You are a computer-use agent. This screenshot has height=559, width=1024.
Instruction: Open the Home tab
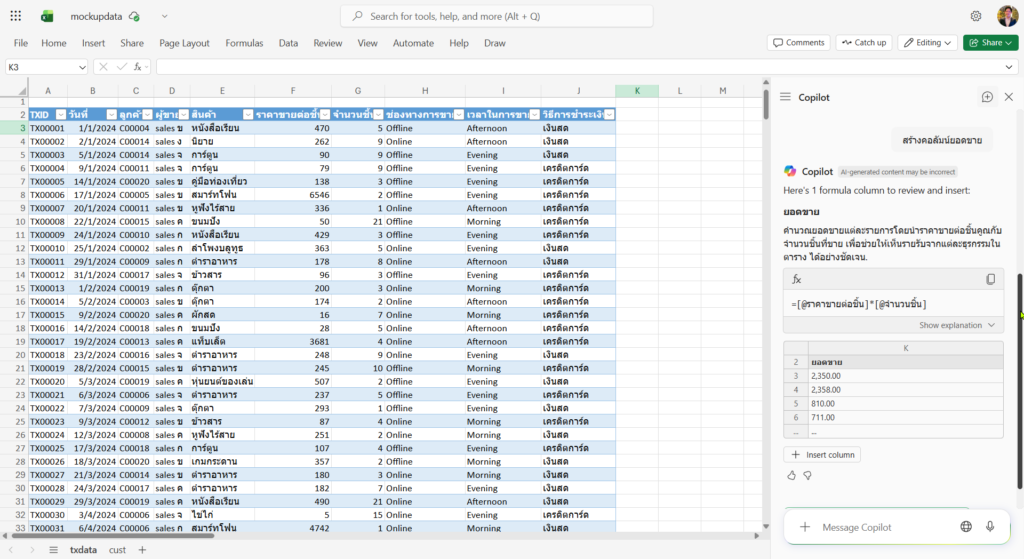pyautogui.click(x=54, y=43)
